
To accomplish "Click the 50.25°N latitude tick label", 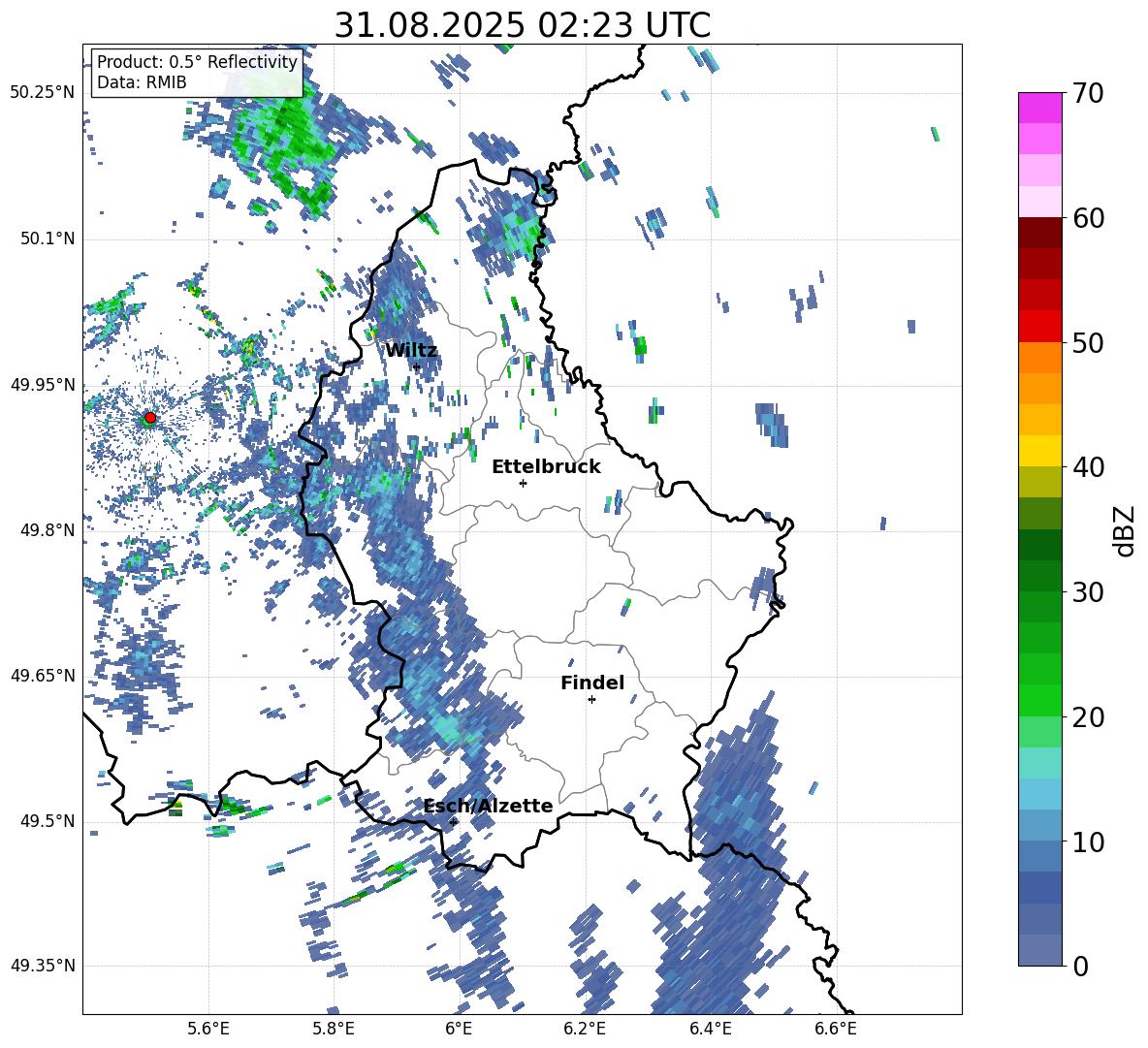I will point(43,93).
